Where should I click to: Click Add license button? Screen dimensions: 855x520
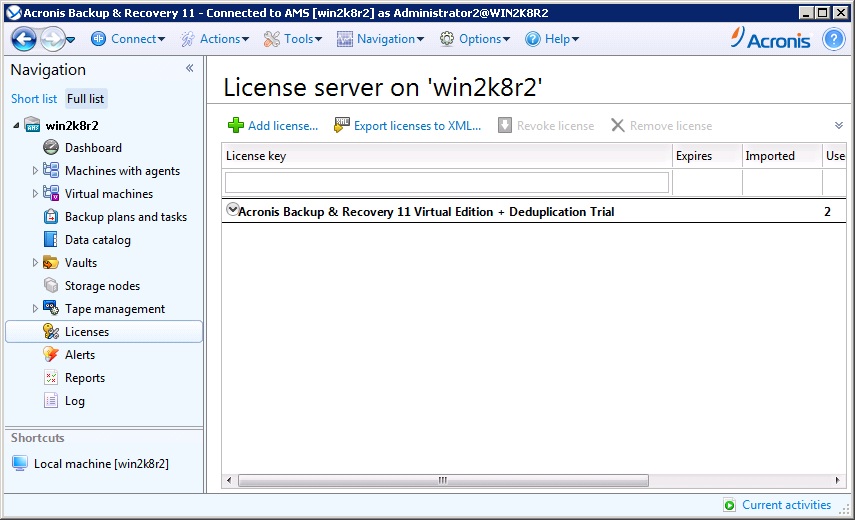point(273,126)
